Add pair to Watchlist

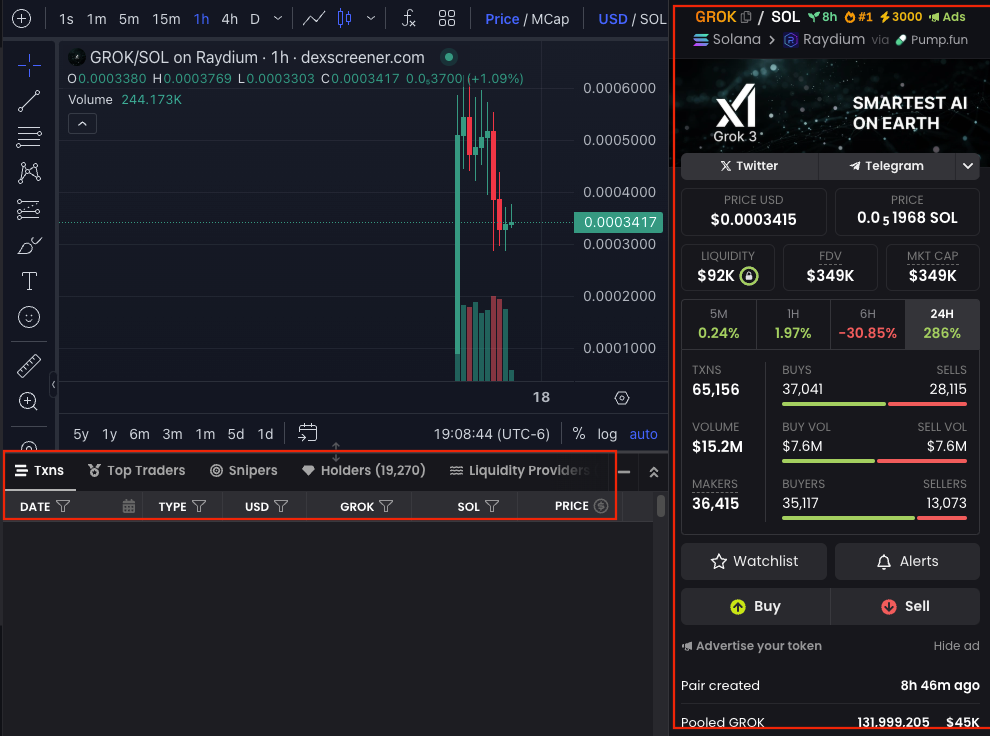point(754,561)
